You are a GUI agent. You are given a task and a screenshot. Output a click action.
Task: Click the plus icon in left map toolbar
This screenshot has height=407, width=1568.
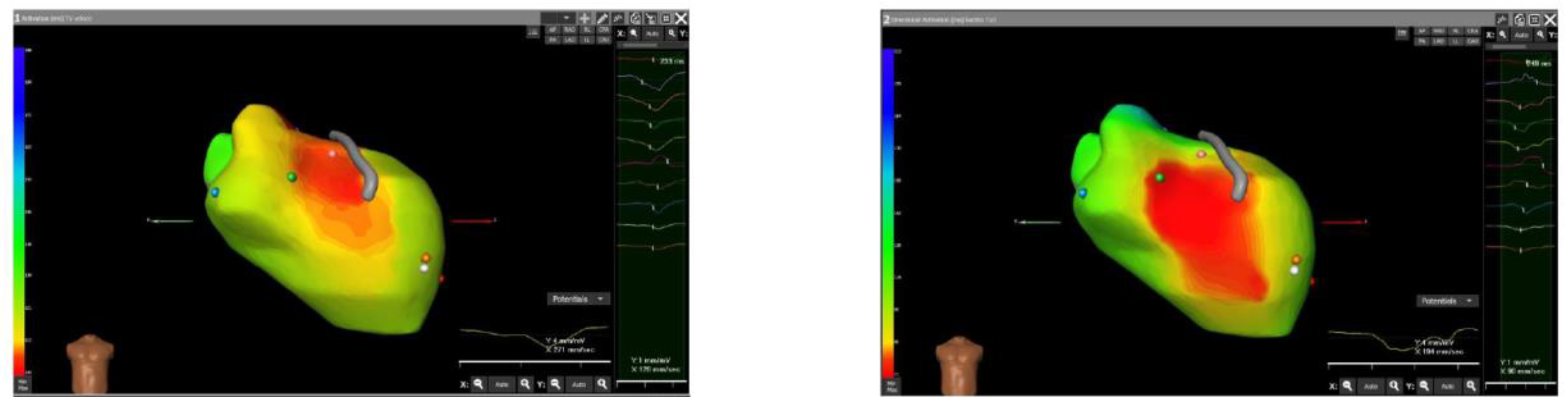(584, 19)
